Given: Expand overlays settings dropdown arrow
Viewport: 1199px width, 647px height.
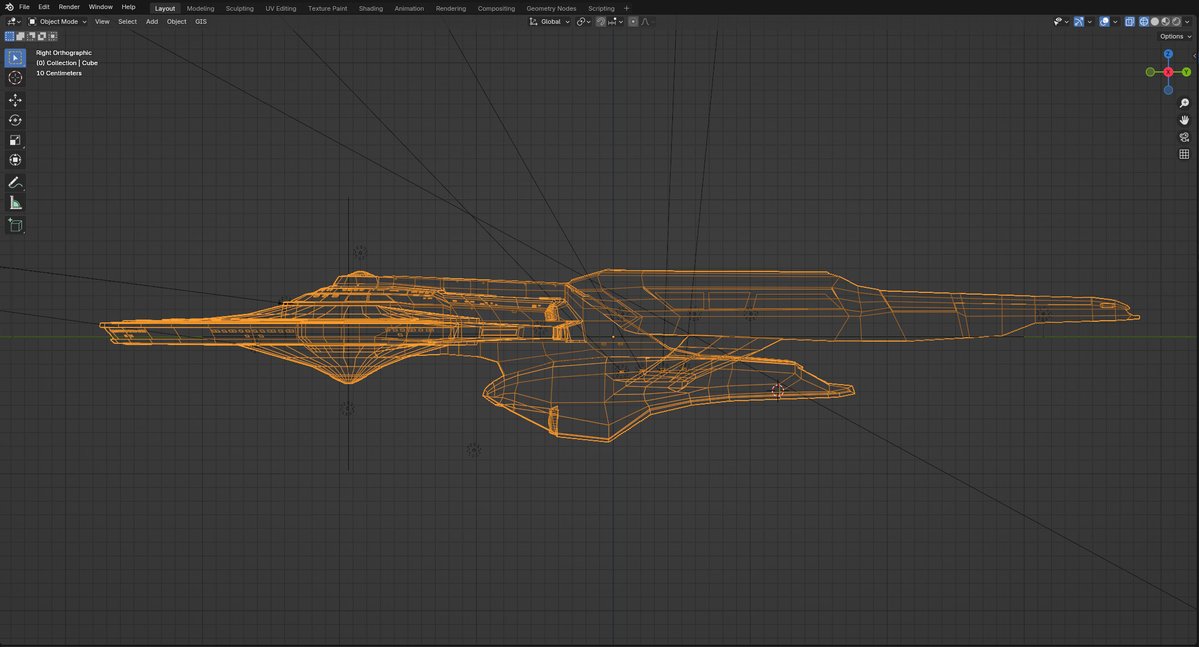Looking at the screenshot, I should tap(1115, 21).
